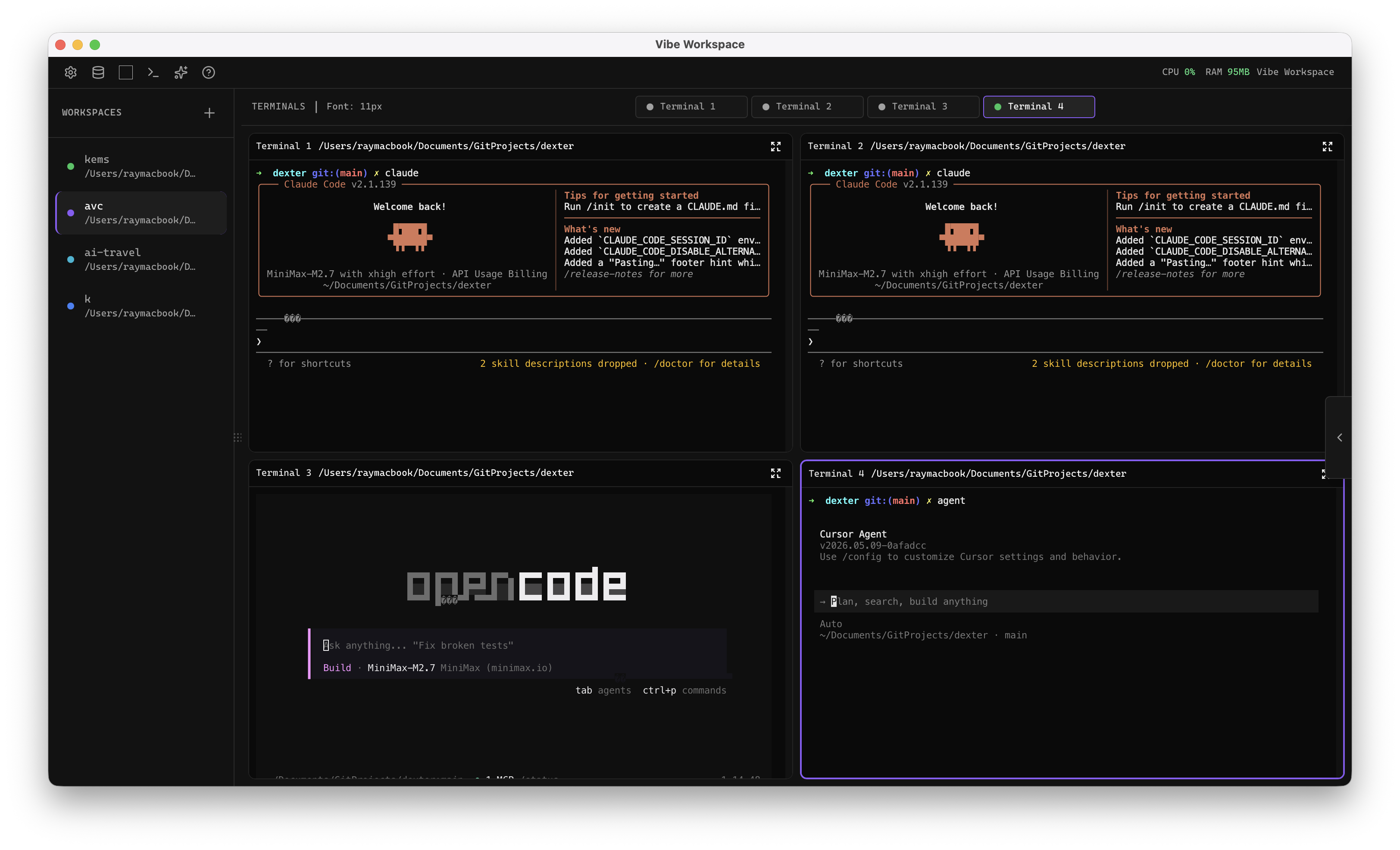Screen dimensions: 1400x850
Task: Maximize the Terminal 3 pane
Action: pyautogui.click(x=775, y=473)
